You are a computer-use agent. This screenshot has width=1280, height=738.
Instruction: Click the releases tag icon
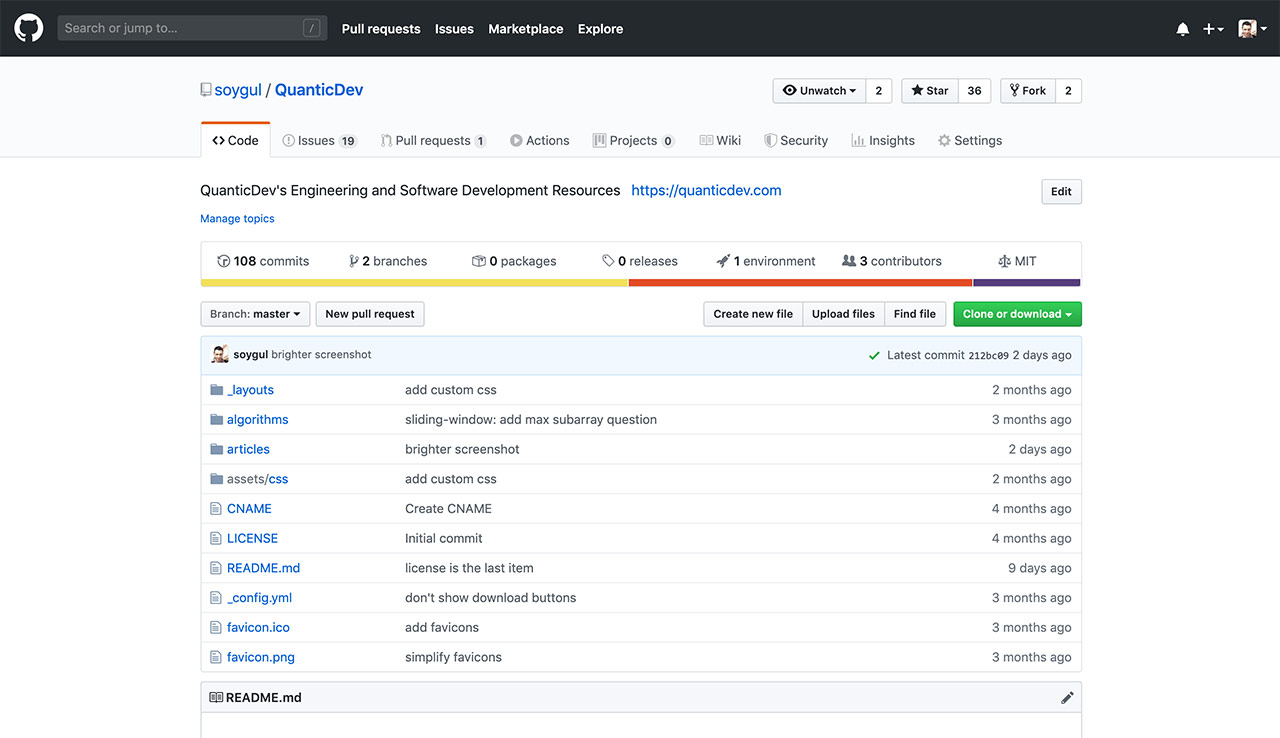pyautogui.click(x=608, y=261)
